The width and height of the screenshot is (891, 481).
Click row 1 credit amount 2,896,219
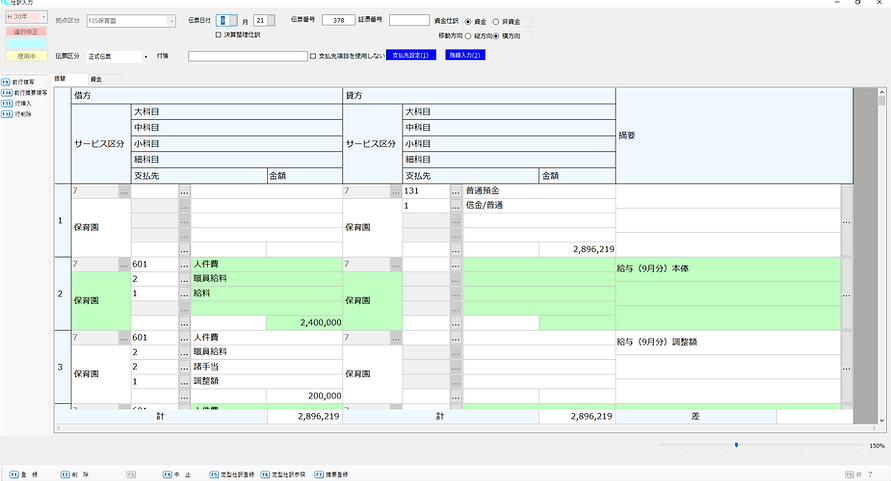(x=577, y=250)
